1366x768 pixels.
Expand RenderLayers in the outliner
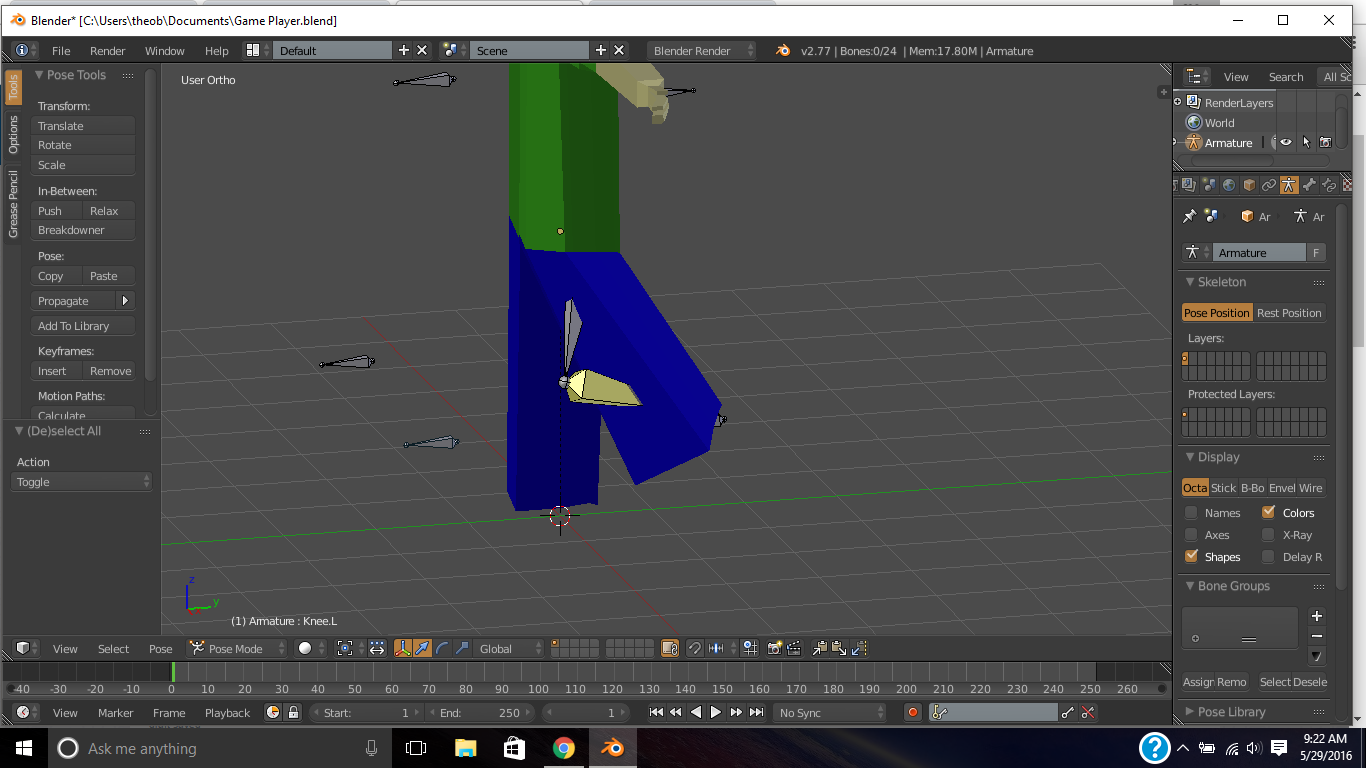pyautogui.click(x=1178, y=102)
